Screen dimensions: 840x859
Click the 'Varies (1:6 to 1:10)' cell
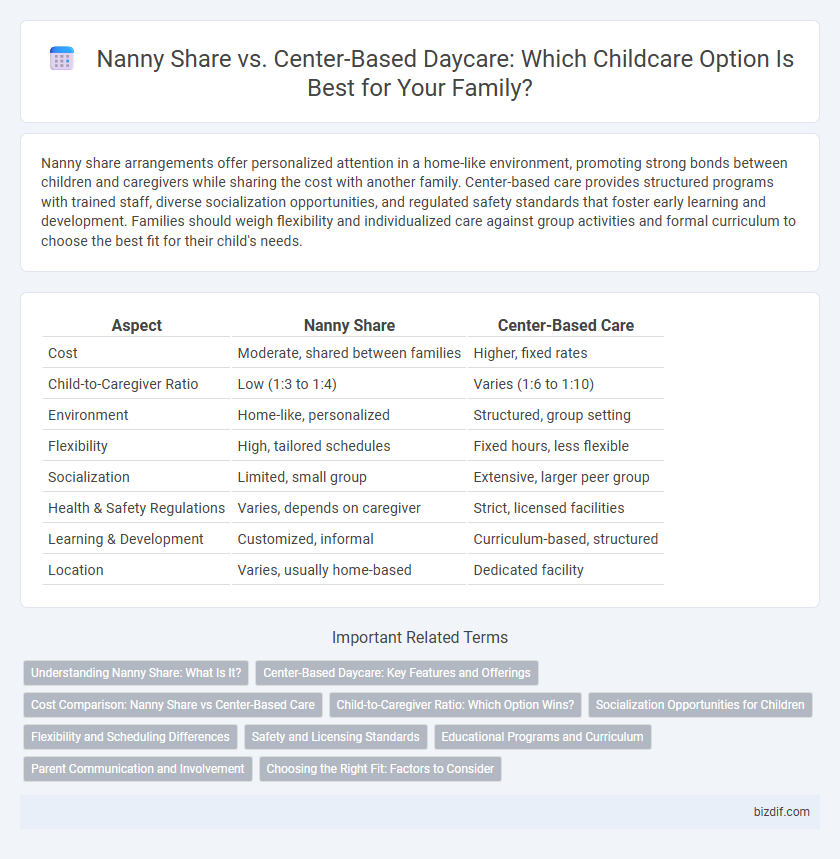click(565, 384)
